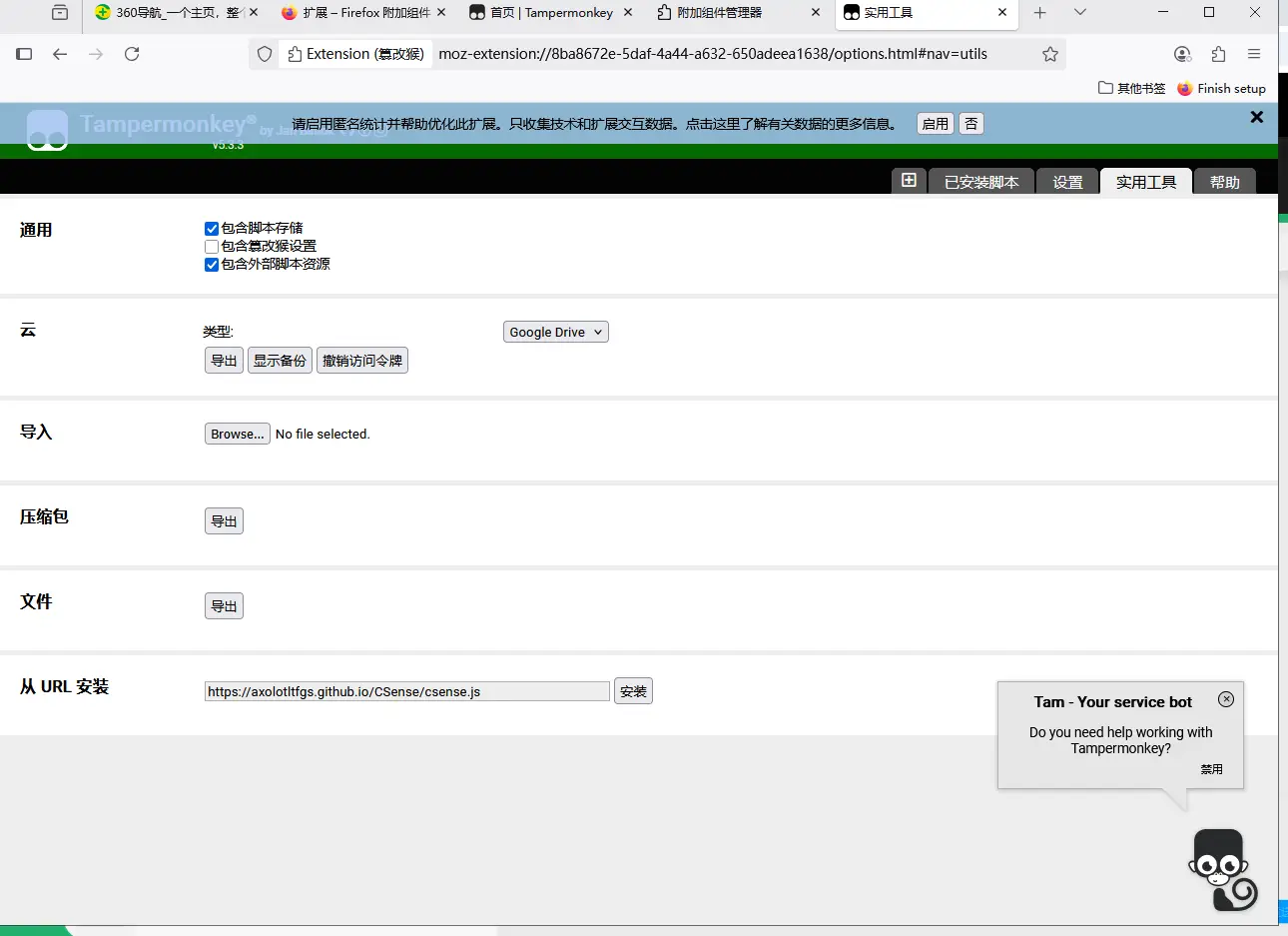Open Firefox application hamburger menu

tap(1254, 54)
